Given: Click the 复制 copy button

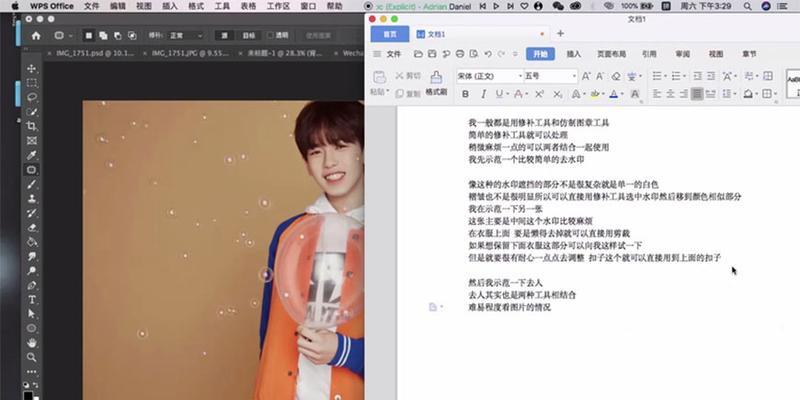Looking at the screenshot, I should (408, 94).
